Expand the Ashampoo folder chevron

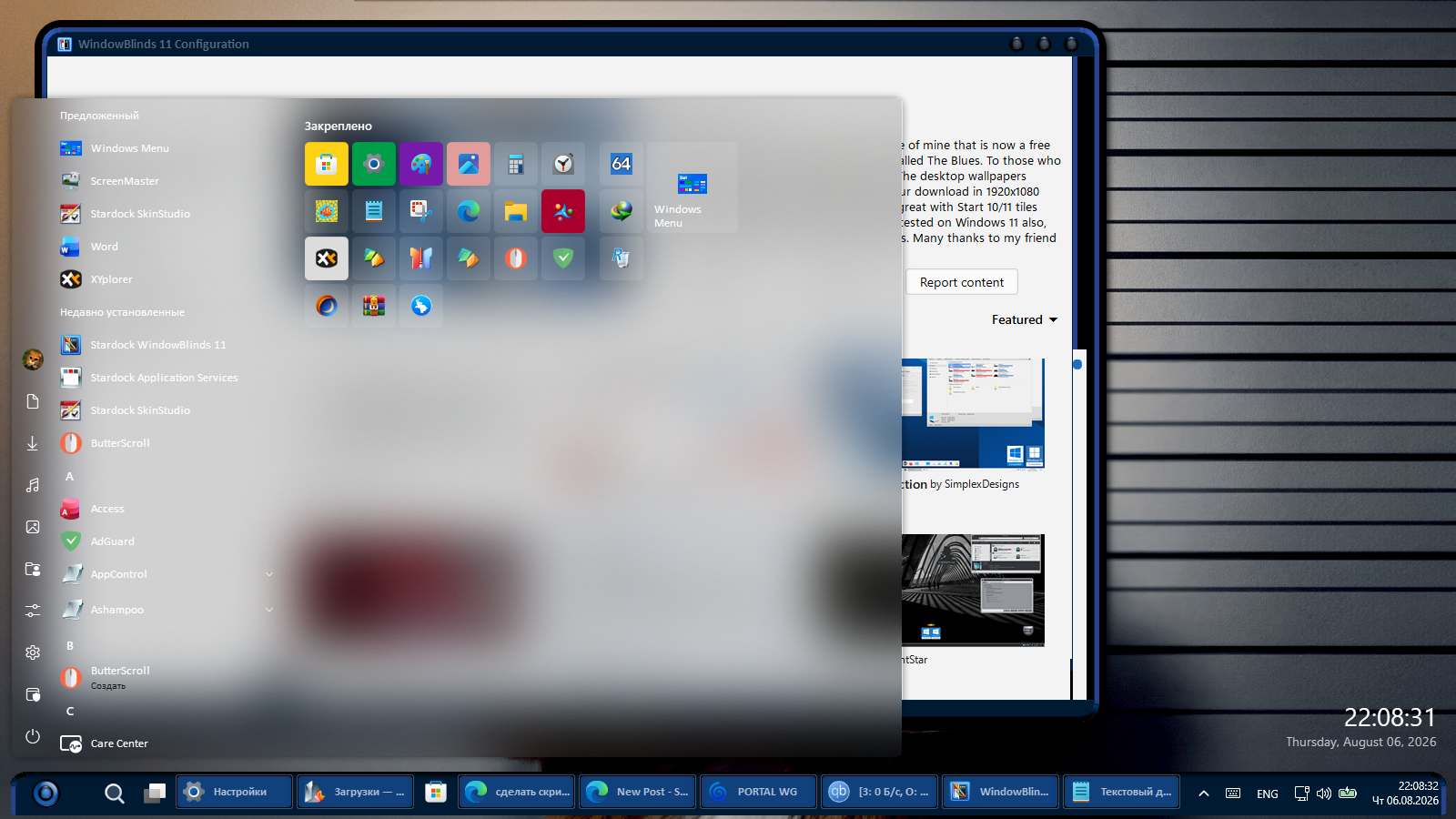(x=269, y=610)
